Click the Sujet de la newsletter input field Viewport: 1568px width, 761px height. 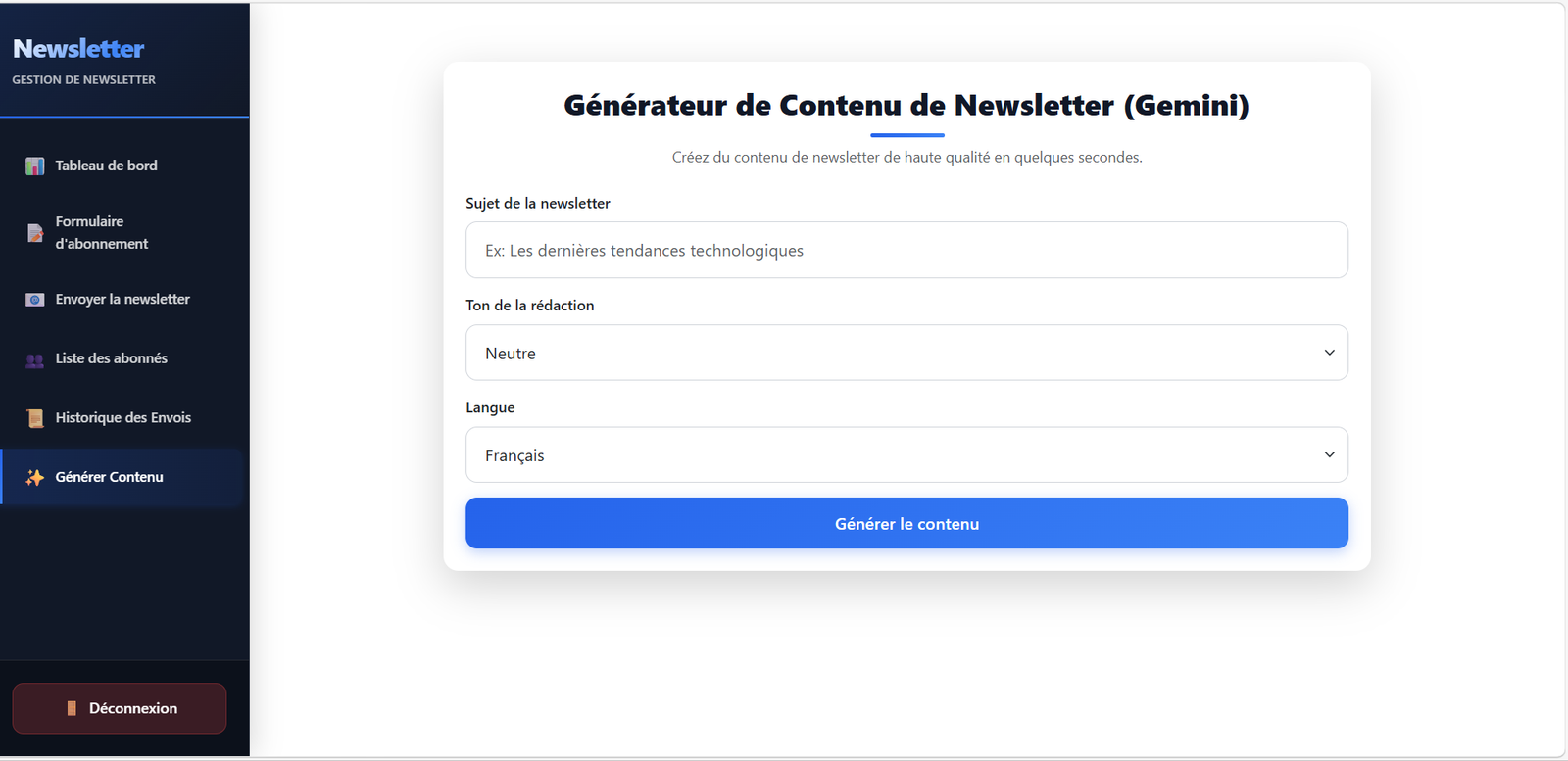click(906, 250)
